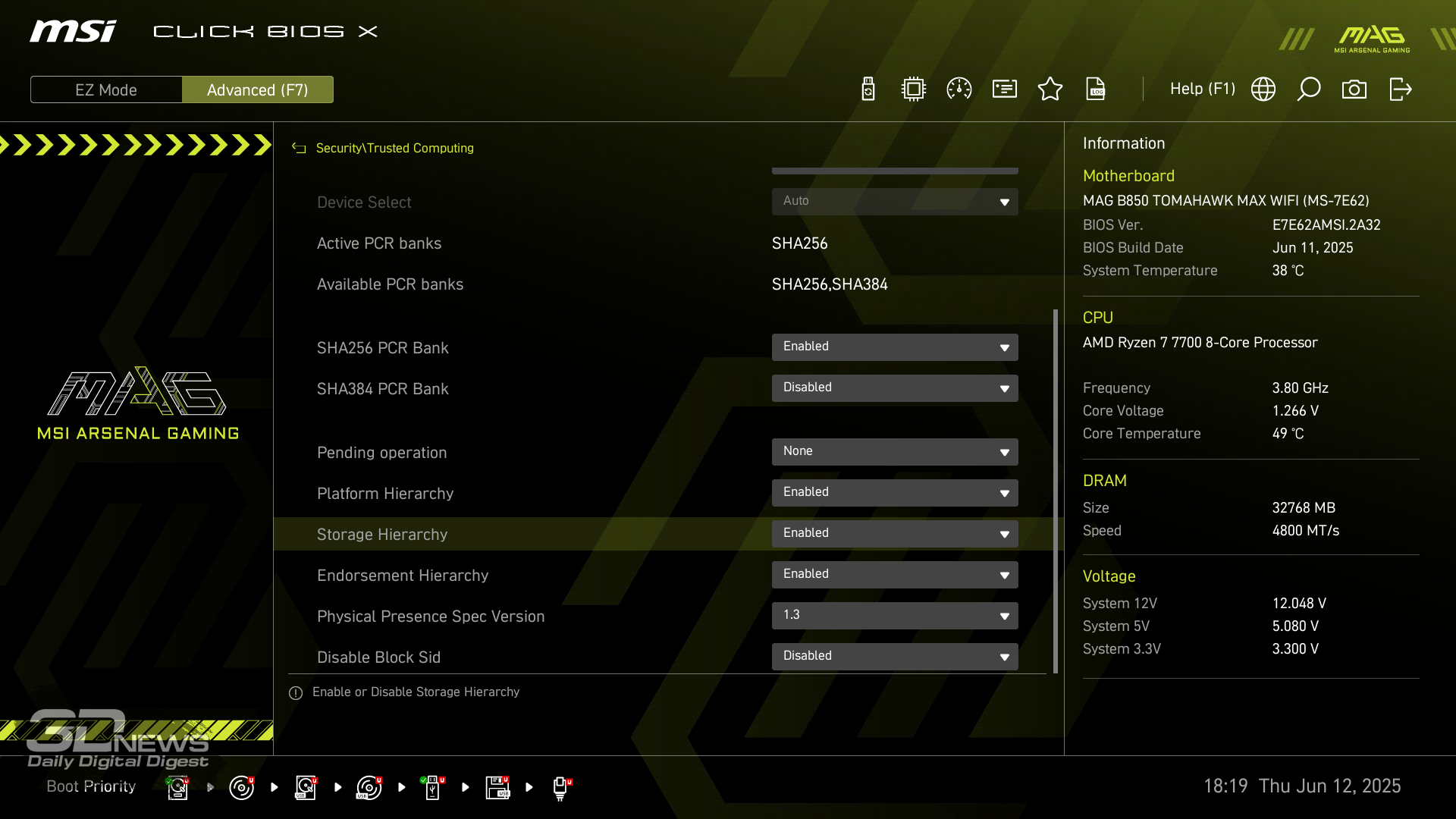Click the Boot Priority label
Image resolution: width=1456 pixels, height=819 pixels.
[91, 786]
